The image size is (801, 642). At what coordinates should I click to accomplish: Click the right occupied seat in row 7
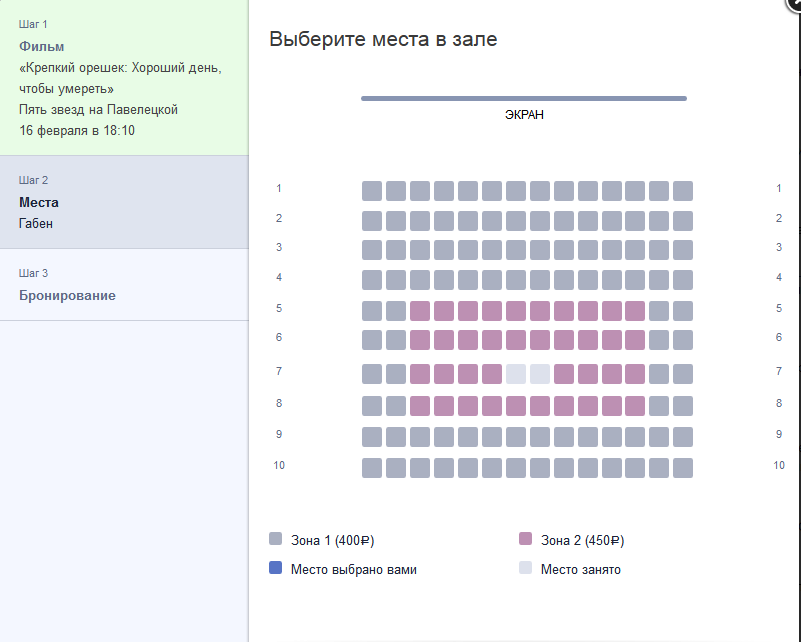click(x=540, y=374)
